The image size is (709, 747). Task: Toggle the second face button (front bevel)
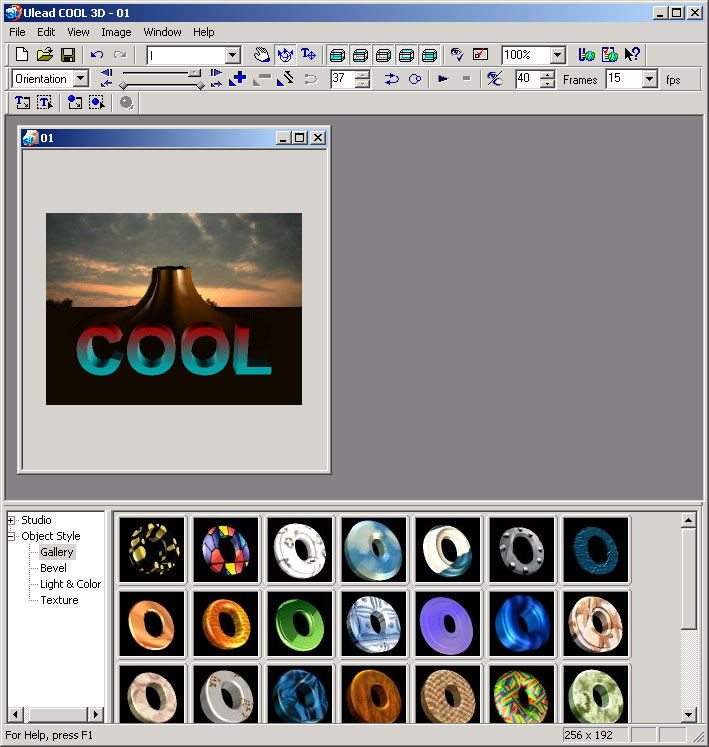click(x=360, y=55)
